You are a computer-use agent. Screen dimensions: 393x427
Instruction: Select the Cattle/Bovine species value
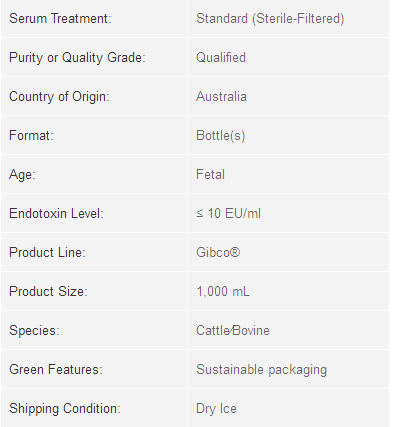coord(233,331)
